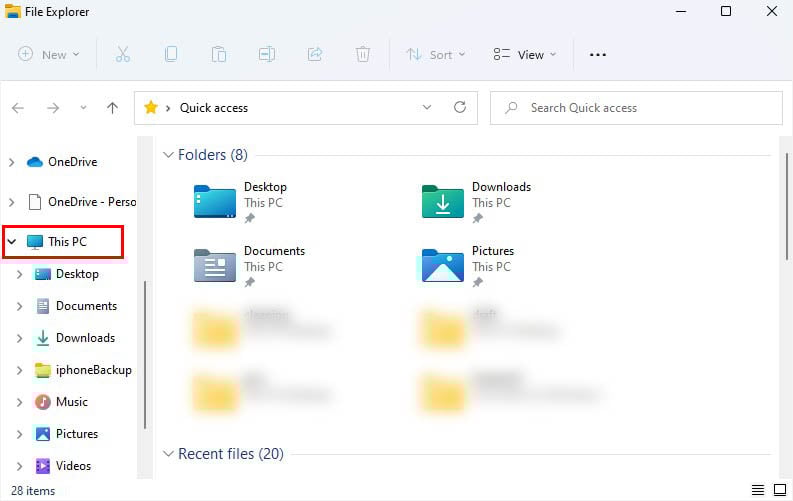Image resolution: width=793 pixels, height=501 pixels.
Task: Open the Pictures folder tile
Action: click(x=468, y=266)
